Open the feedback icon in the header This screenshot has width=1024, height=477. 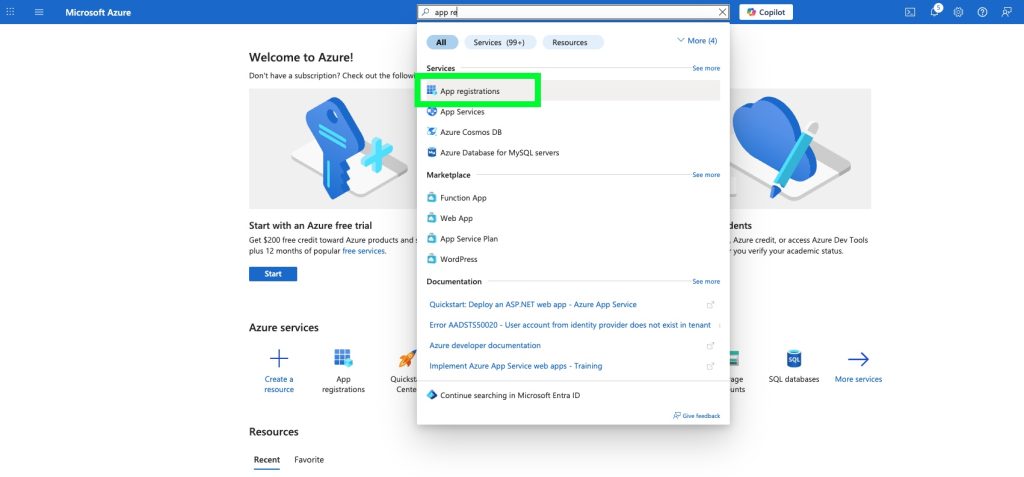[1006, 12]
